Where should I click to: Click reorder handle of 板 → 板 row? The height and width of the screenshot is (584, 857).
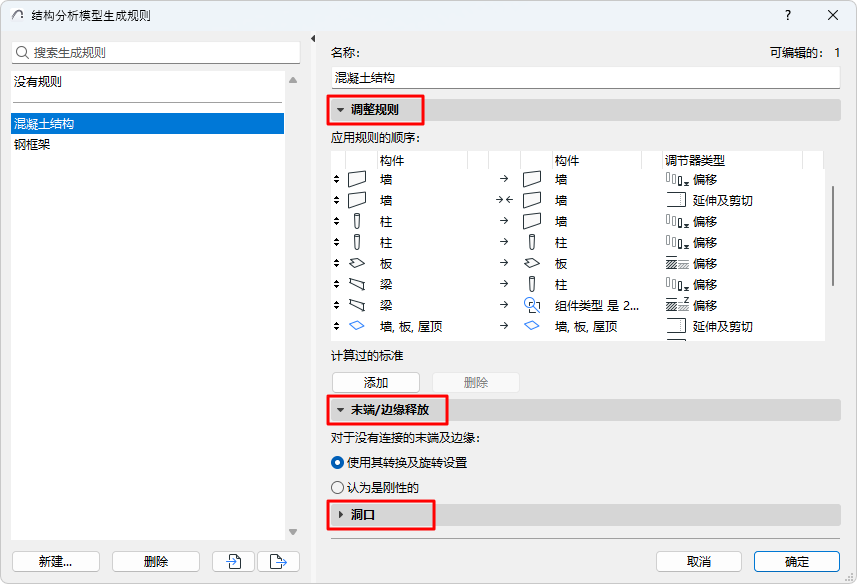tap(336, 263)
